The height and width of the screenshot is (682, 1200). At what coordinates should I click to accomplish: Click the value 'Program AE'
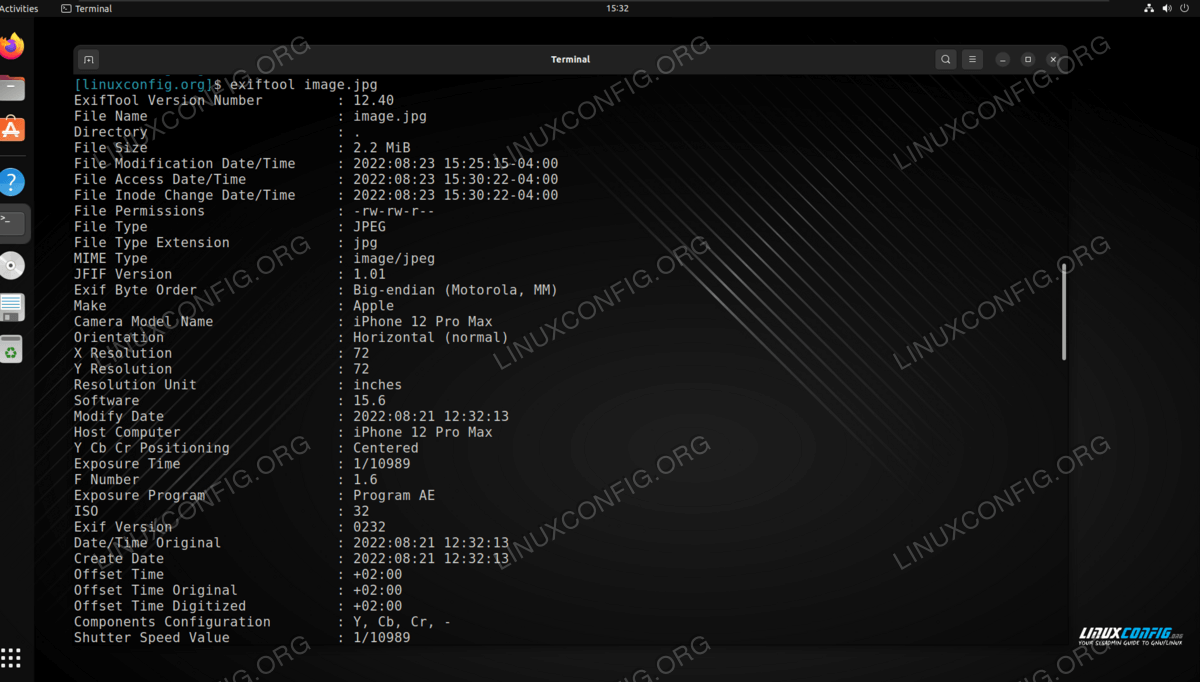click(x=394, y=496)
